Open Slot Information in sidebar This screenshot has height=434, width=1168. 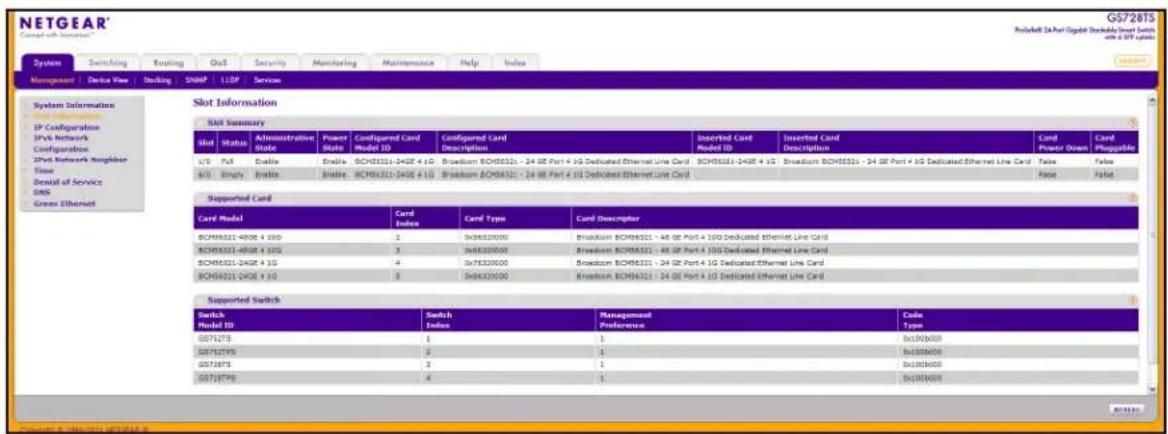click(x=67, y=117)
